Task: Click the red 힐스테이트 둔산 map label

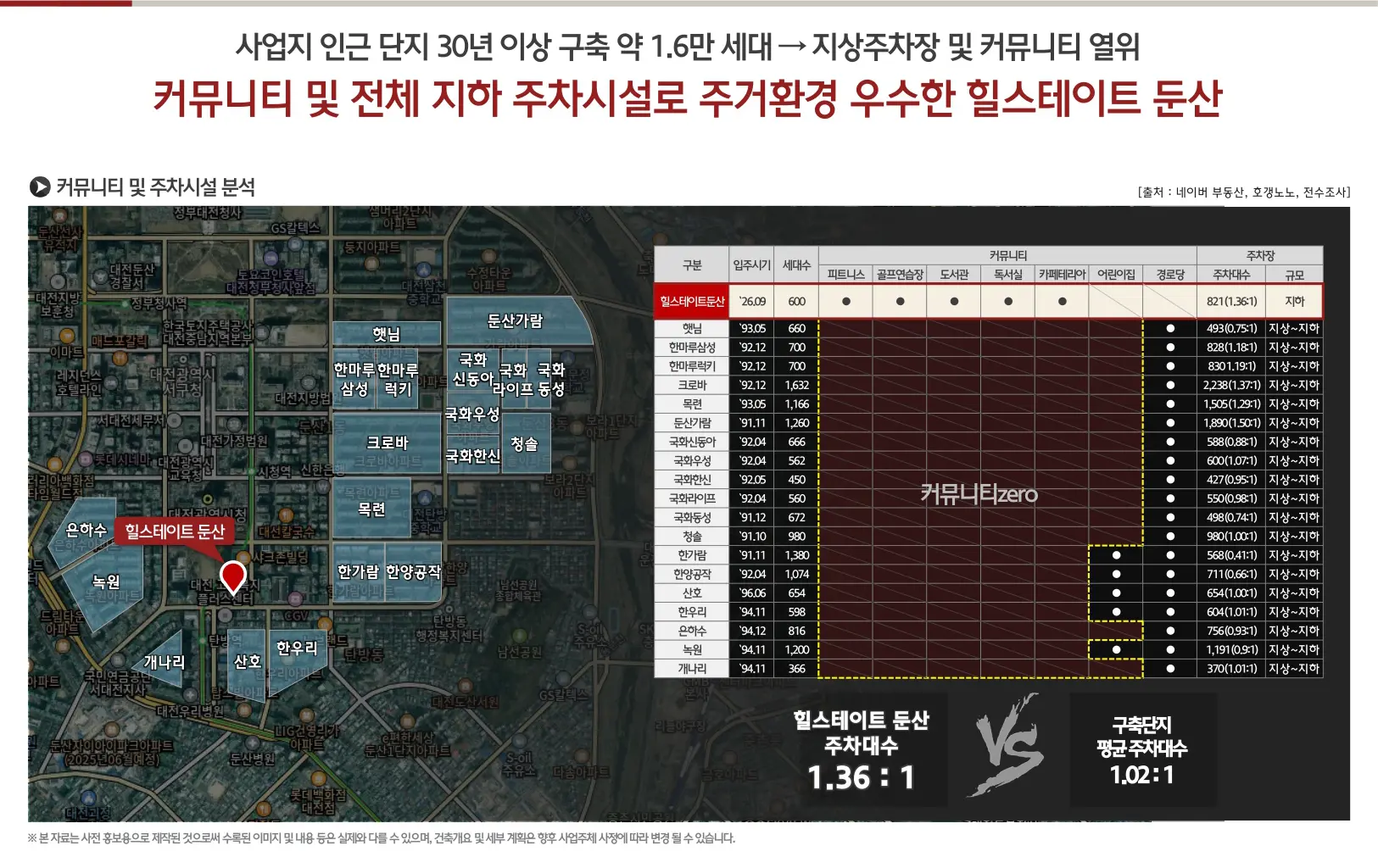Action: (175, 531)
